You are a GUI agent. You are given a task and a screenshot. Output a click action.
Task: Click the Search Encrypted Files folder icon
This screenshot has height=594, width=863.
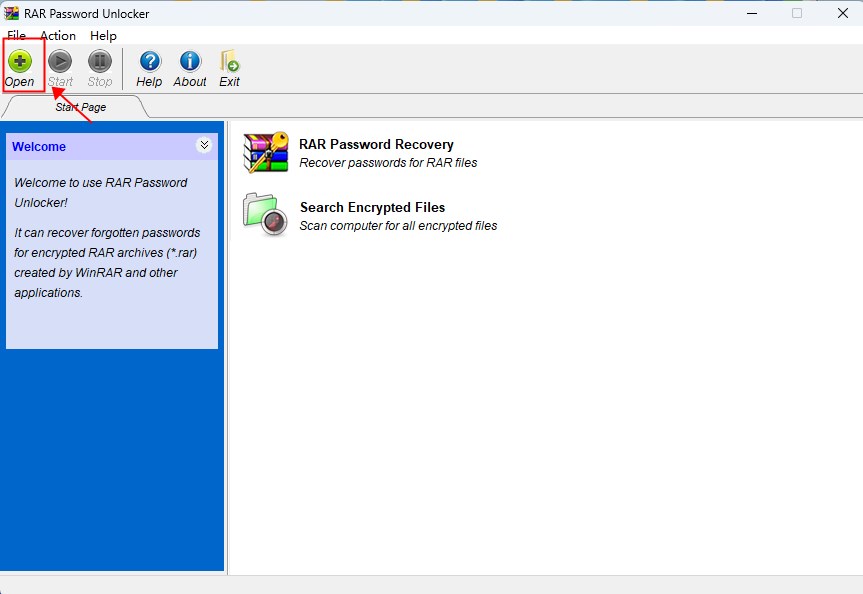click(x=265, y=215)
